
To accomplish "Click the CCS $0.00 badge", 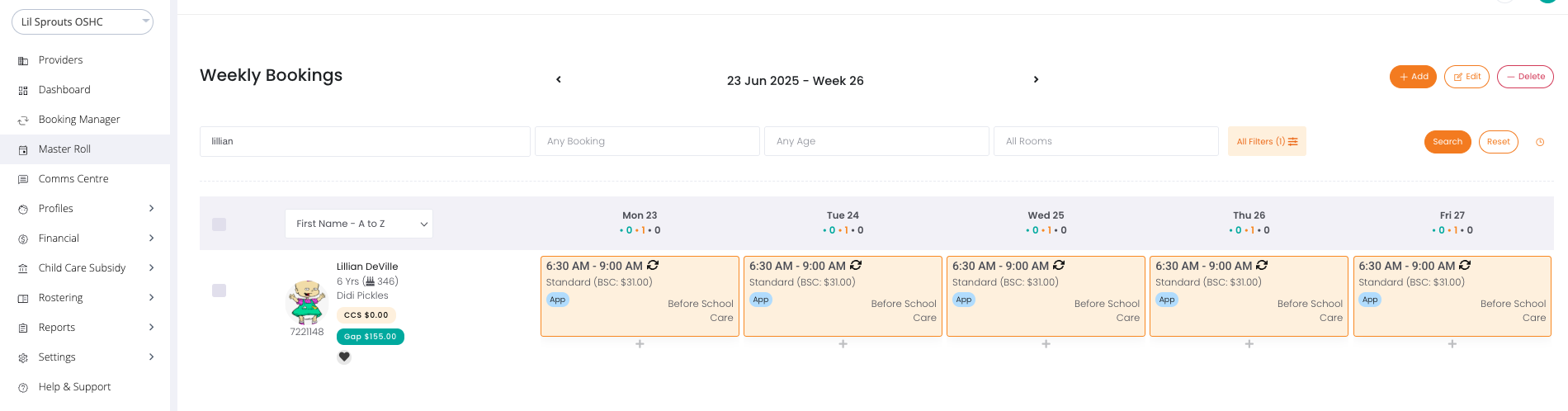I will (x=366, y=315).
